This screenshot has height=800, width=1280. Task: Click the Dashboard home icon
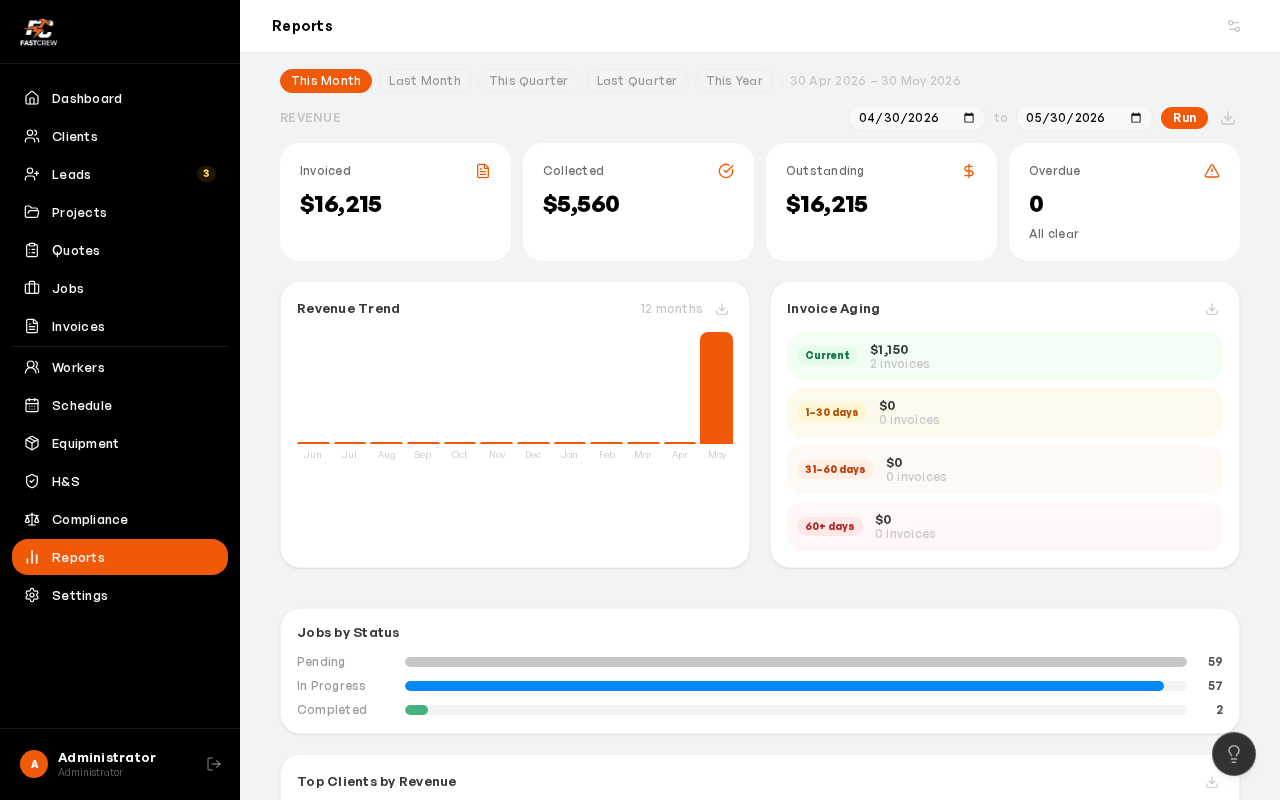[x=32, y=98]
